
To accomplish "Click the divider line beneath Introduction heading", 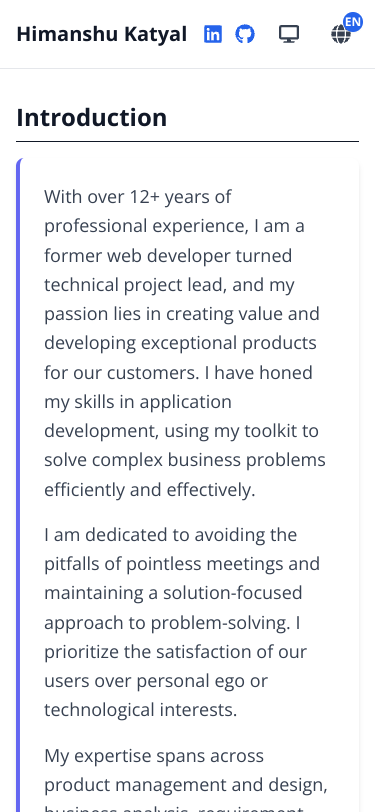I will pos(188,141).
